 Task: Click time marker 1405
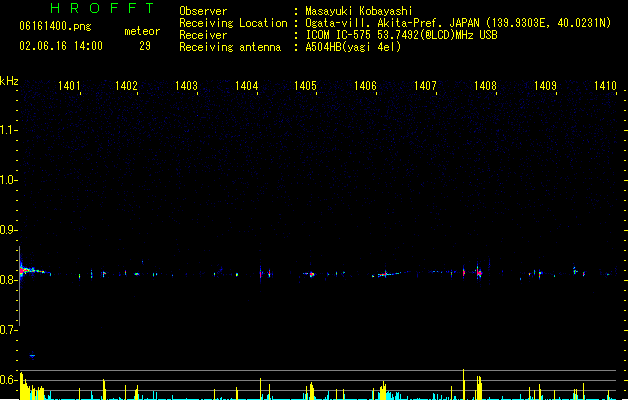pos(305,86)
